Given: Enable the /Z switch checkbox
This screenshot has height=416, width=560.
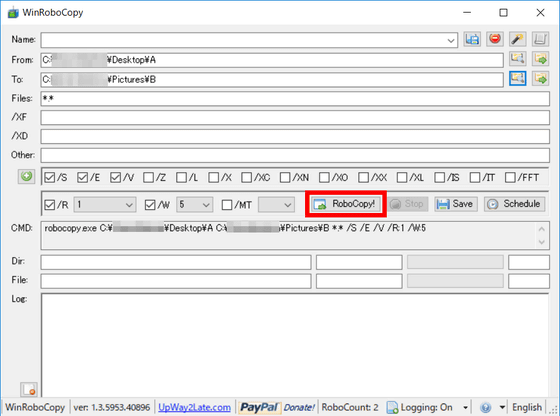Looking at the screenshot, I should point(148,177).
